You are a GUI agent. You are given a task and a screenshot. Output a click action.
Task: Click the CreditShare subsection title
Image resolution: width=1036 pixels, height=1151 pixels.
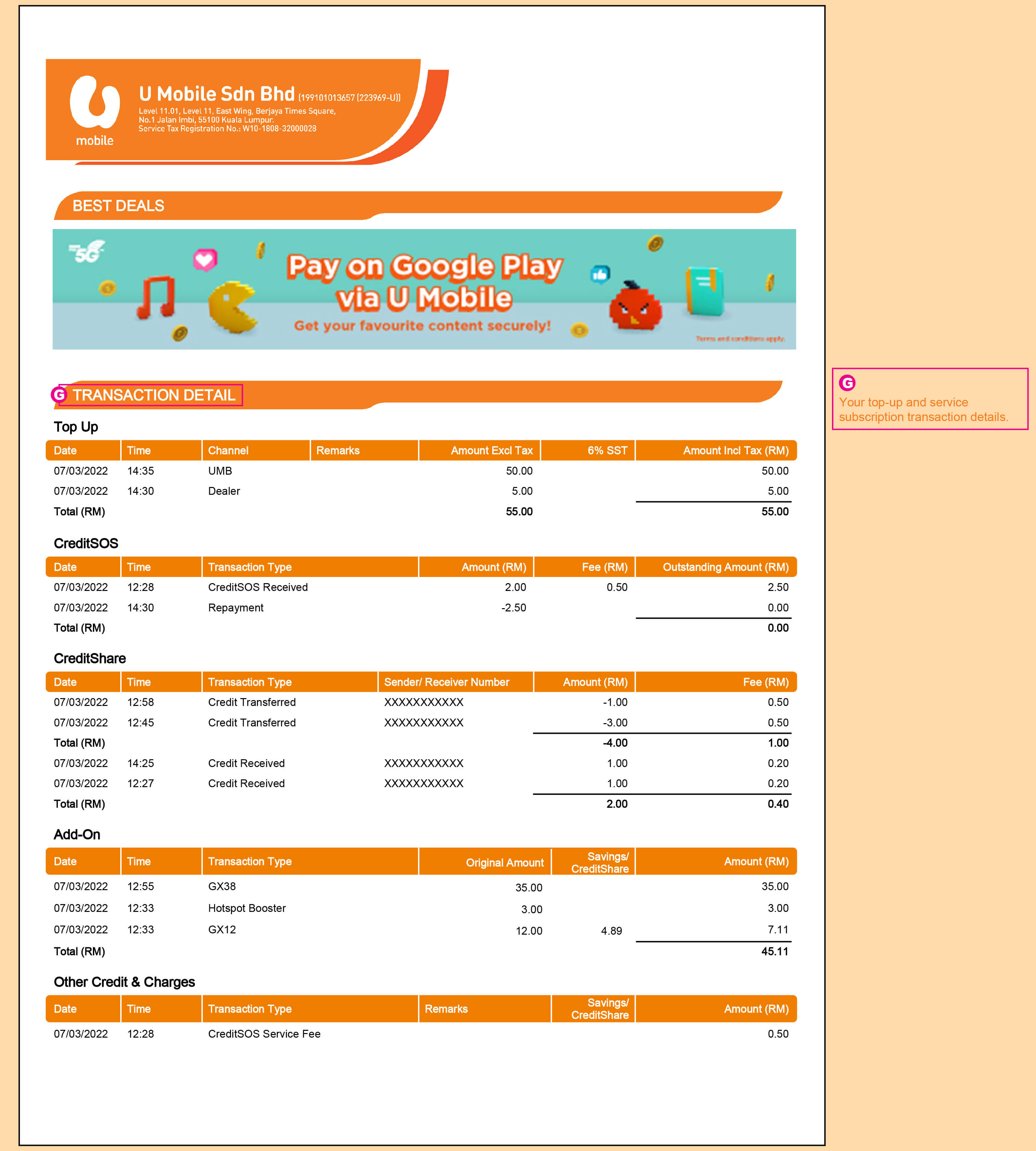tap(90, 659)
